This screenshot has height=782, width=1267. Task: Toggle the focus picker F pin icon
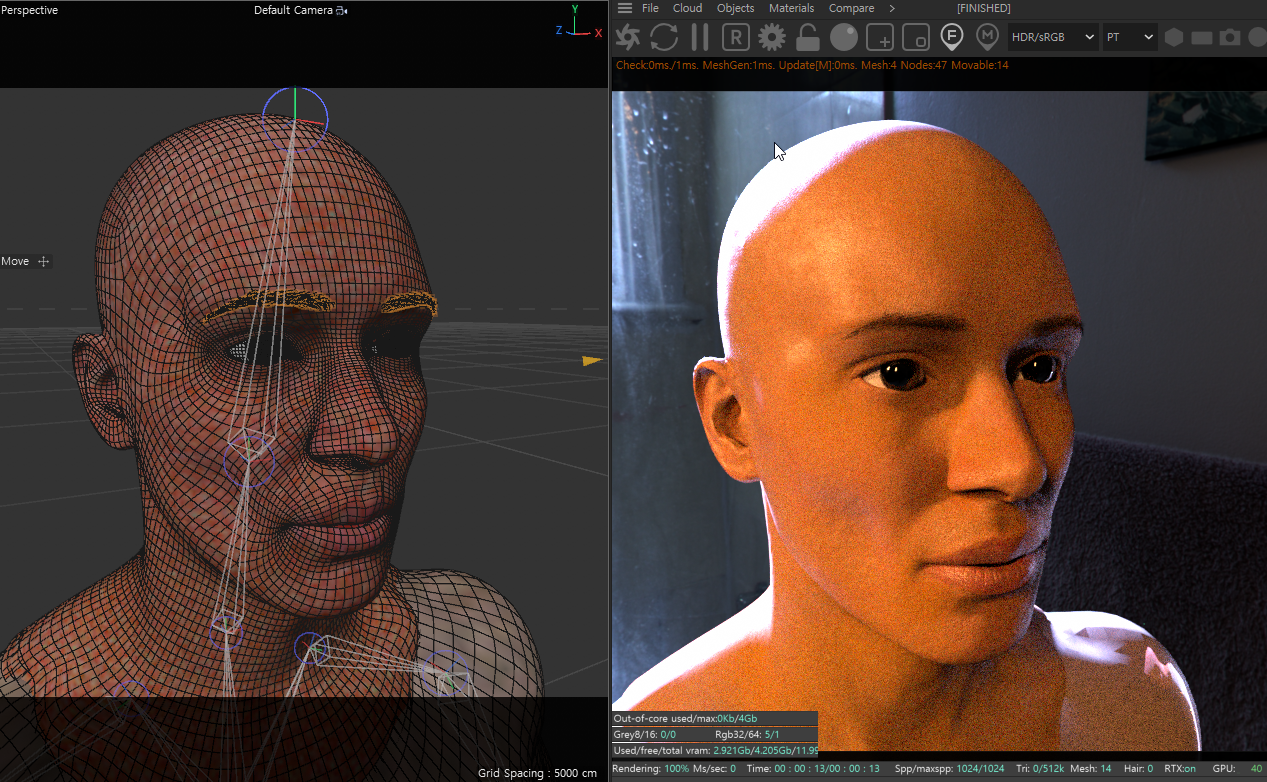(x=952, y=38)
